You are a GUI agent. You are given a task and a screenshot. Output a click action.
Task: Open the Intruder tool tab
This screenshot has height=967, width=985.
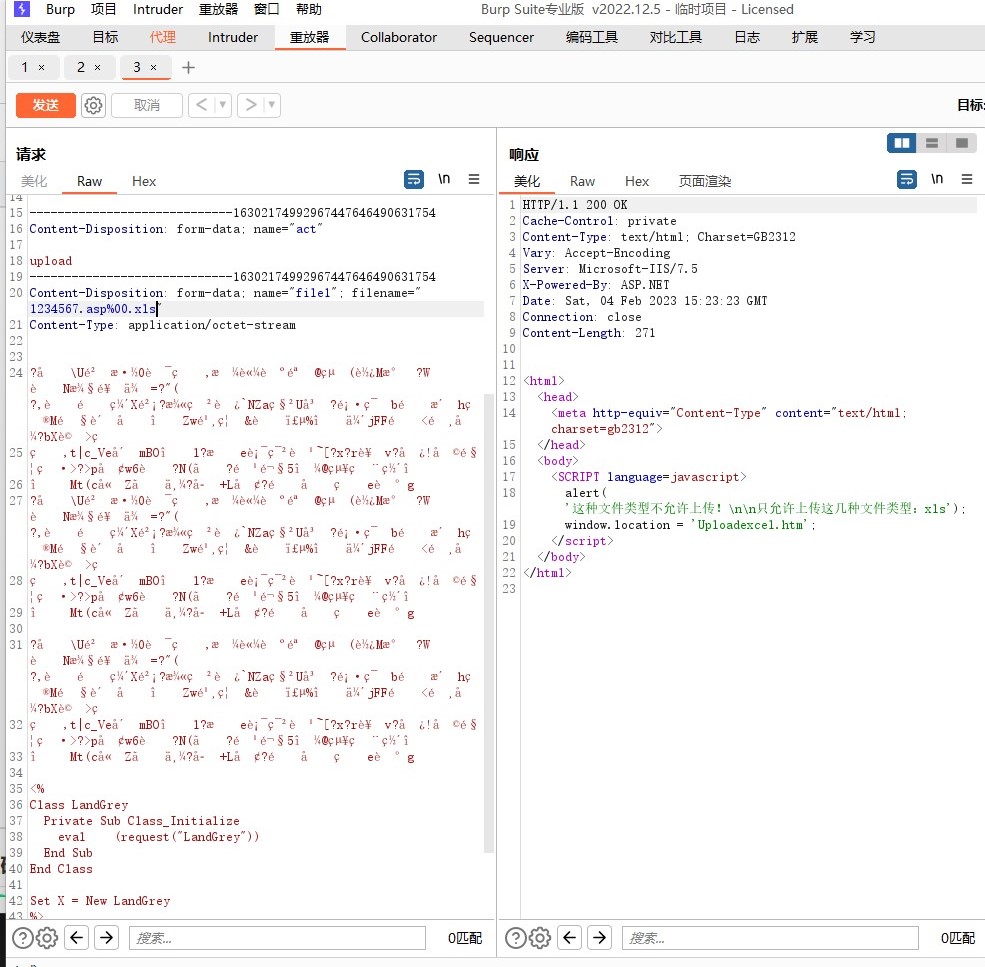click(x=232, y=37)
